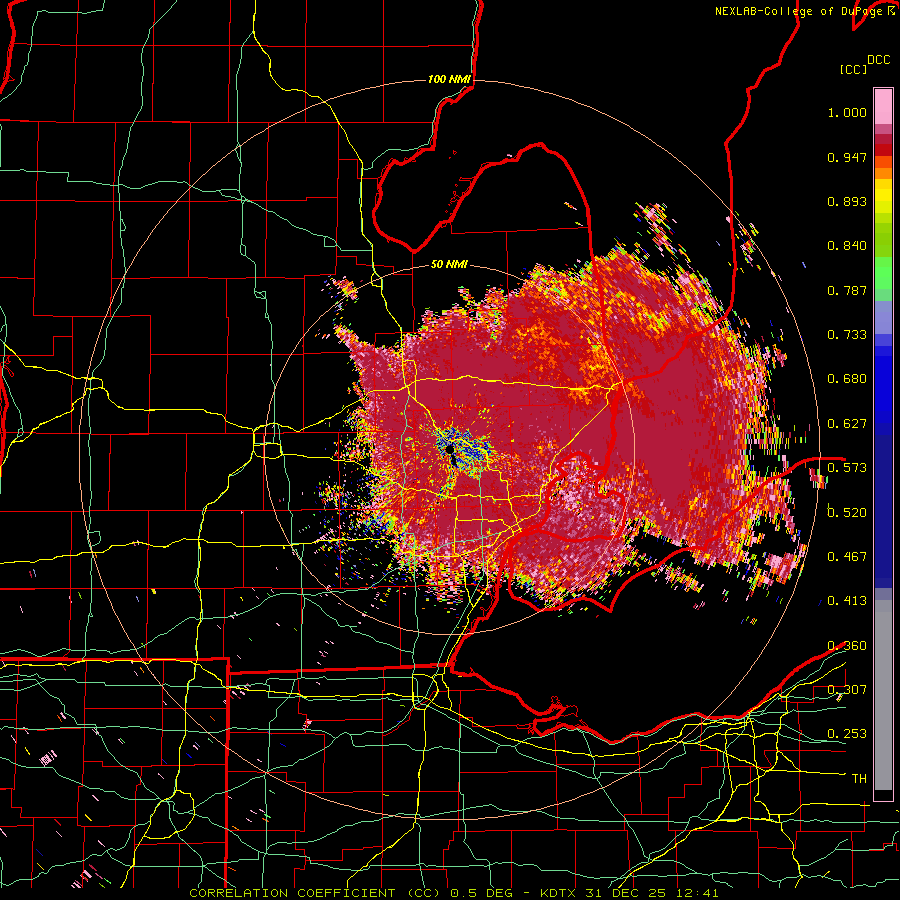The image size is (900, 900).
Task: Click the 50 NMI range ring label
Action: (x=449, y=265)
